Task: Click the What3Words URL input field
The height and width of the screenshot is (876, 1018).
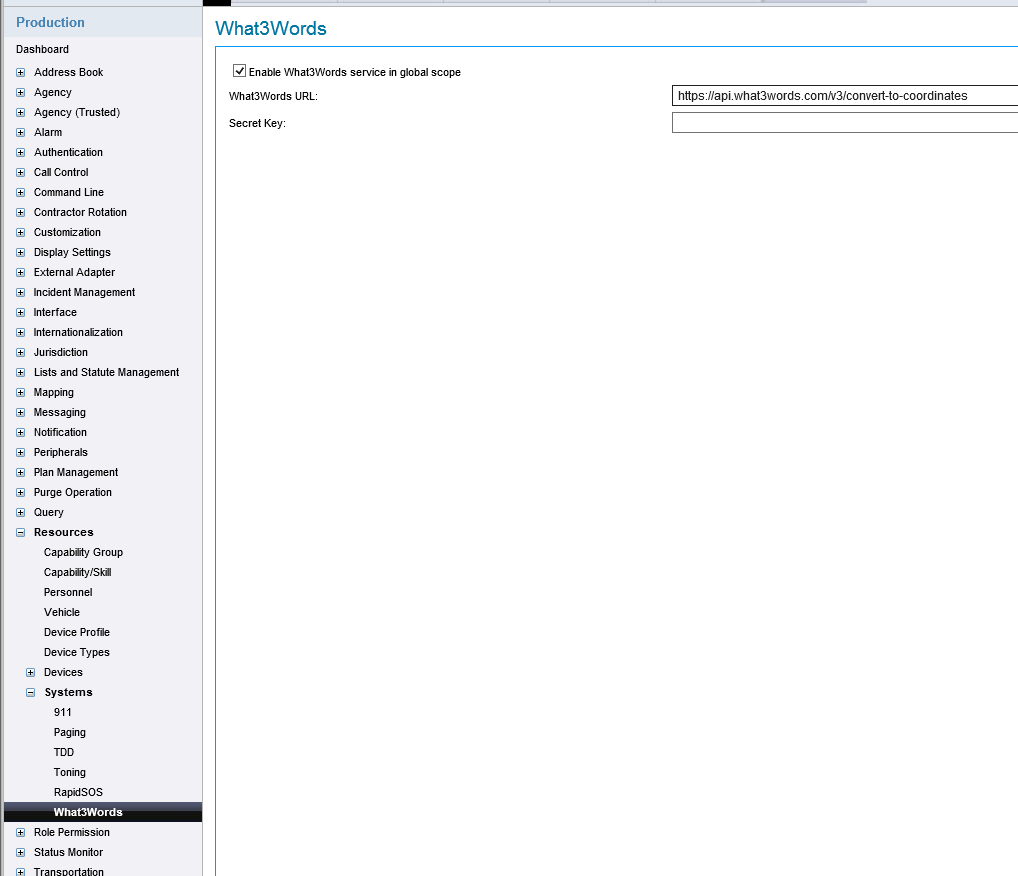Action: (x=845, y=95)
